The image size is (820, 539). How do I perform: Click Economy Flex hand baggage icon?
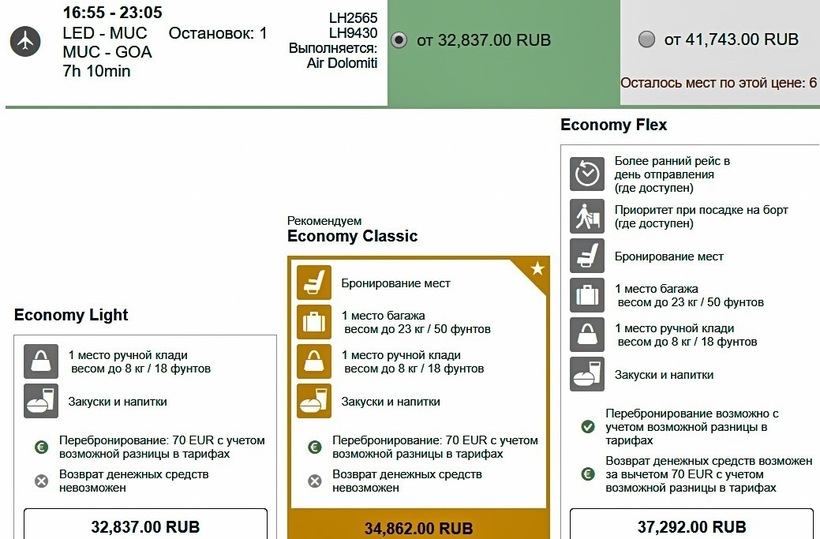pyautogui.click(x=587, y=335)
